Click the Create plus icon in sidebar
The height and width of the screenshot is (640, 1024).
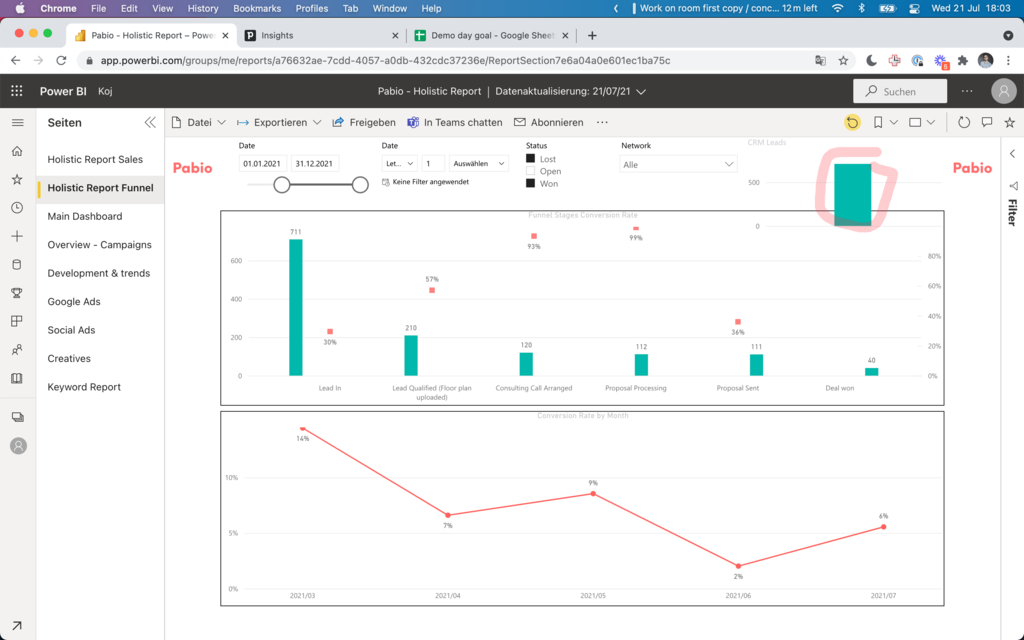pyautogui.click(x=17, y=236)
